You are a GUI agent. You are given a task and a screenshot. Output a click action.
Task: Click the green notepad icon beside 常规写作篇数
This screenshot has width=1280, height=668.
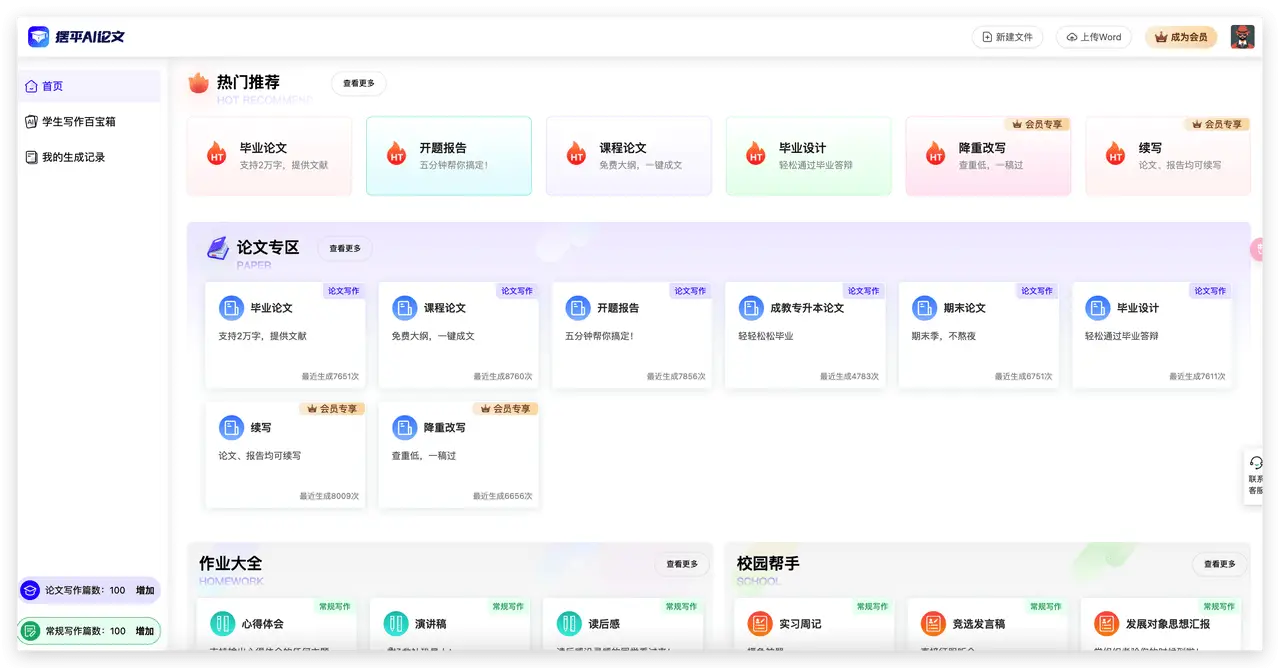tap(31, 631)
